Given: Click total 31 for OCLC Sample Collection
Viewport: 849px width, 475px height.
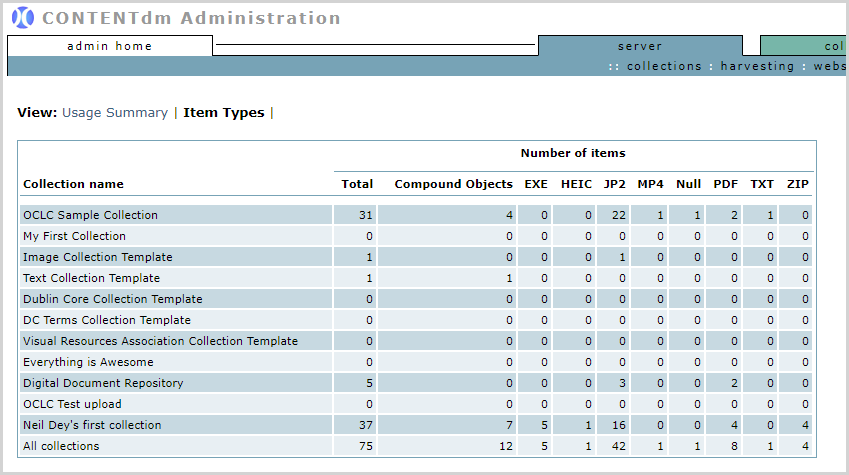Looking at the screenshot, I should [x=365, y=215].
